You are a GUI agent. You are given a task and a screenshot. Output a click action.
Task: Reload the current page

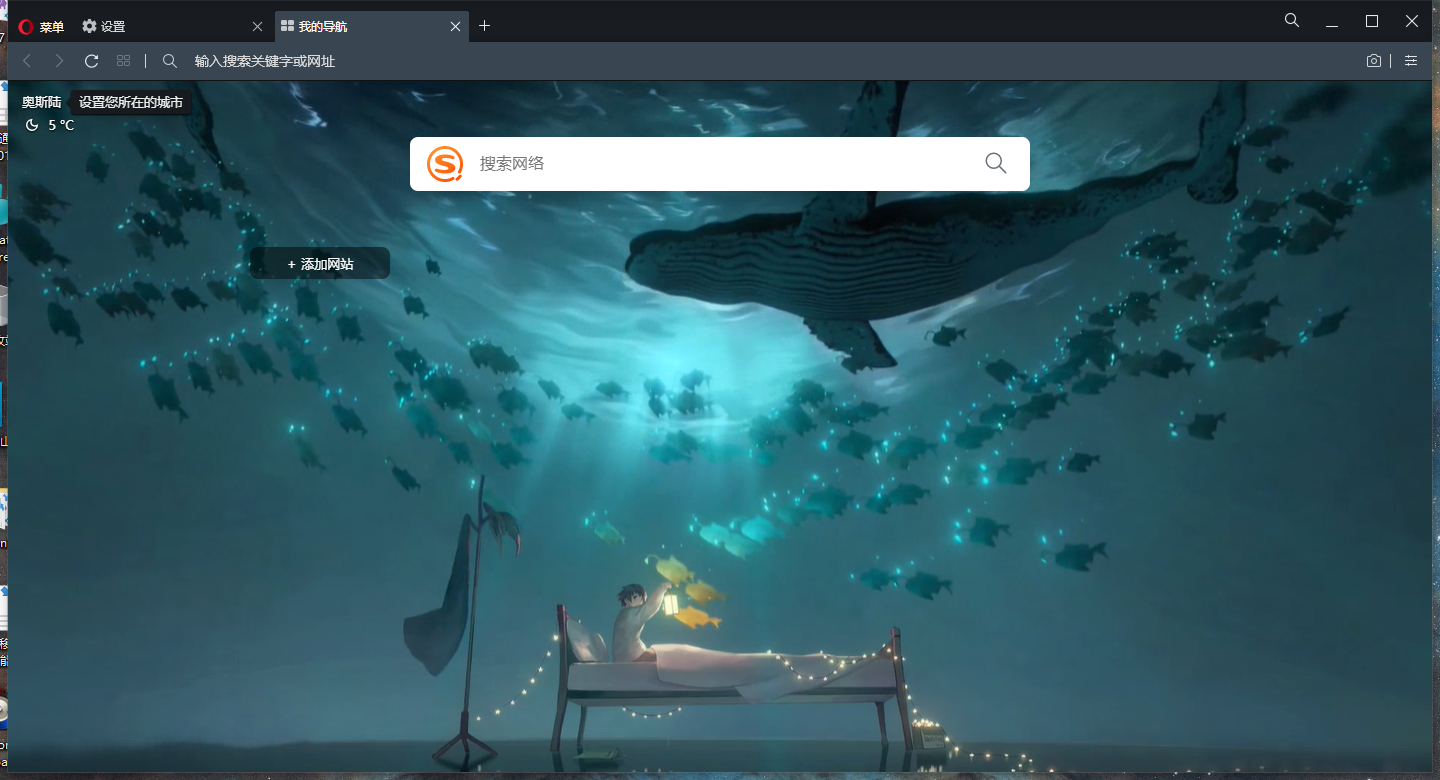[x=91, y=61]
